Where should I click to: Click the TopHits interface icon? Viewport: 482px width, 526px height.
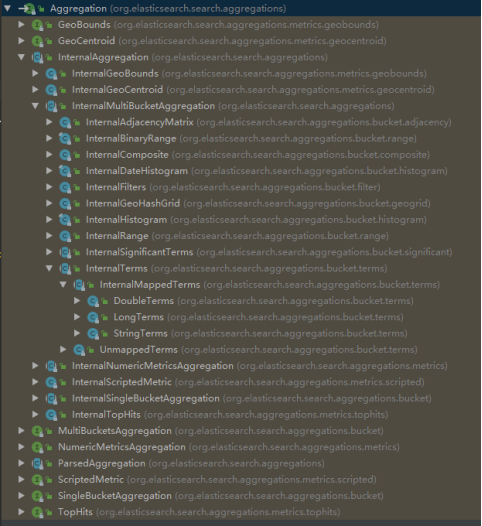pos(37,512)
